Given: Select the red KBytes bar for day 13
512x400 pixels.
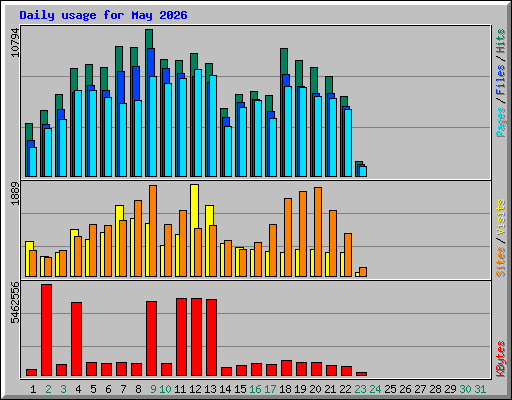Looking at the screenshot, I should coord(212,338).
